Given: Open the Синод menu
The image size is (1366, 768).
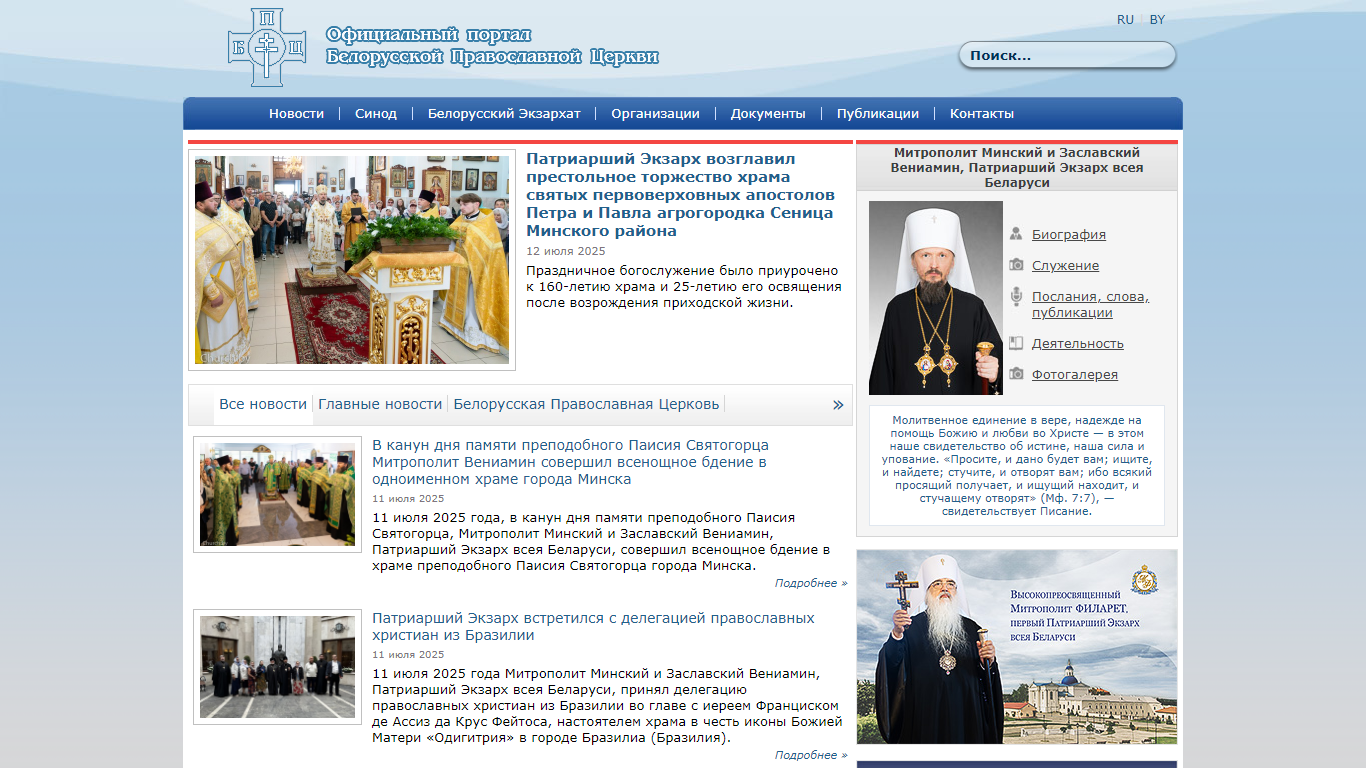Looking at the screenshot, I should click(x=376, y=113).
